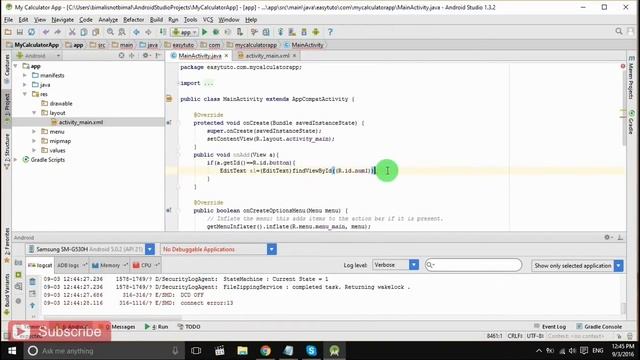
Task: Open the SDK Manager toolbar icon
Action: [x=304, y=32]
